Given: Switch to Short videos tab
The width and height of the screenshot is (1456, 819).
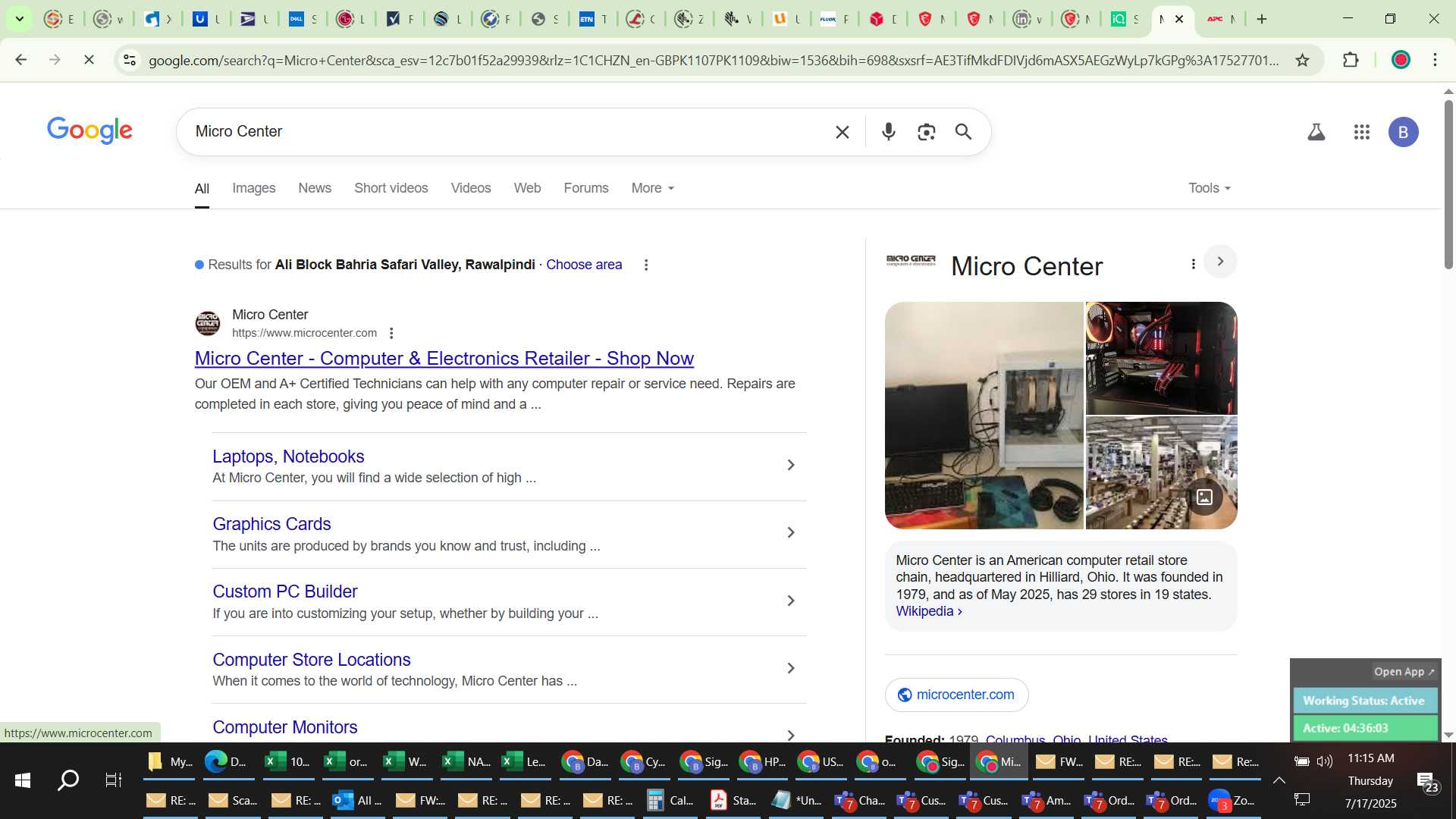Looking at the screenshot, I should click(x=391, y=188).
